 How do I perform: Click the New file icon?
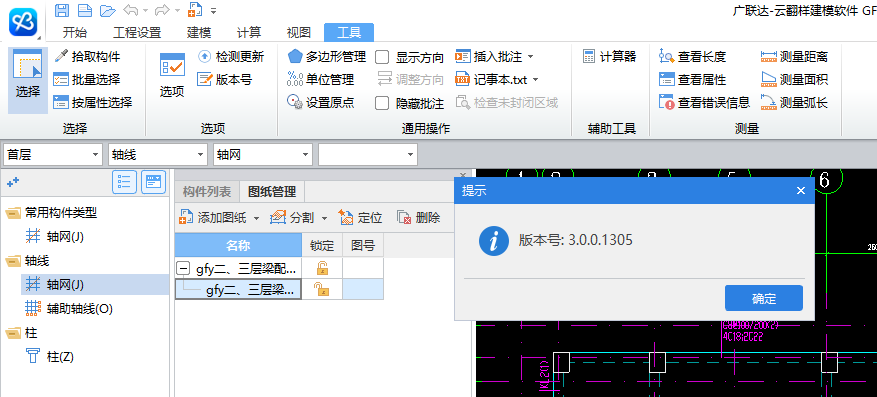coord(84,10)
